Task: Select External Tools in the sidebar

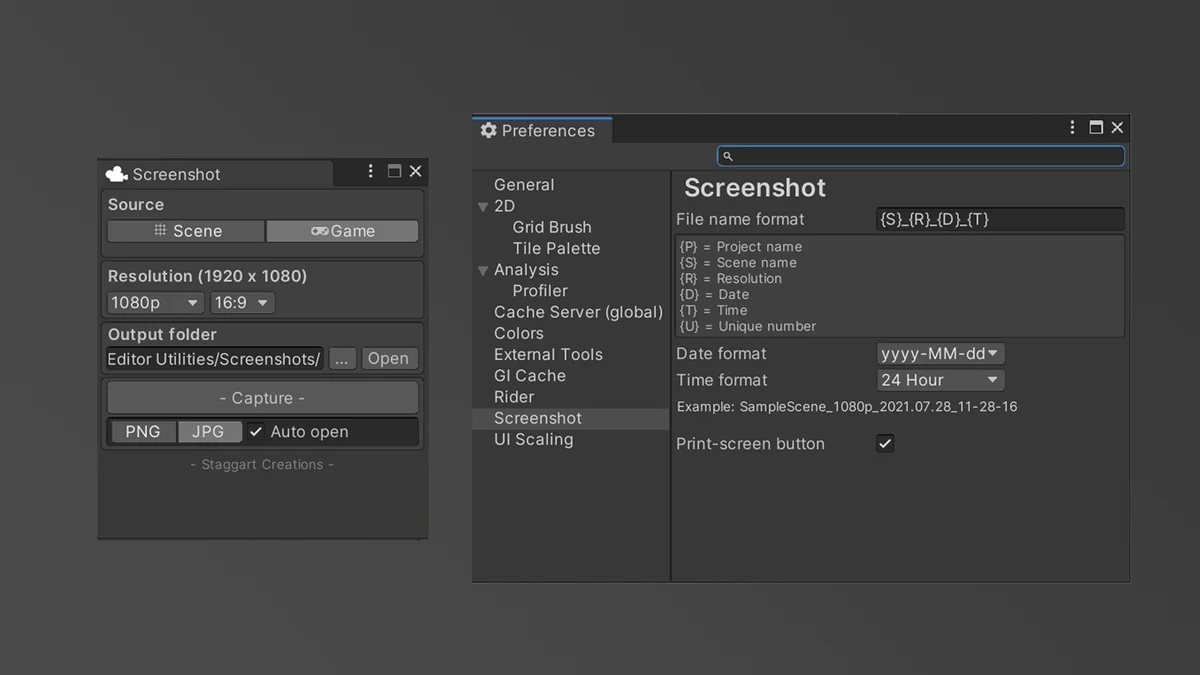Action: click(x=548, y=354)
